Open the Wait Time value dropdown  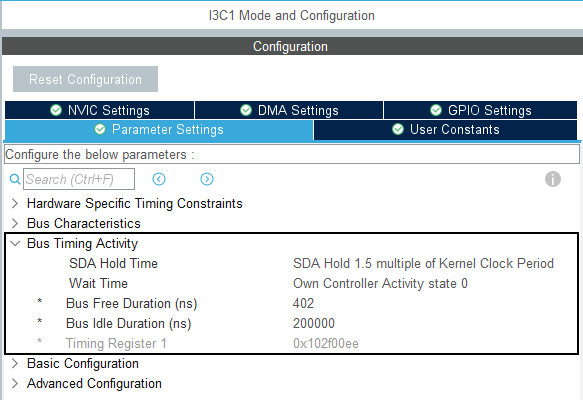[380, 284]
